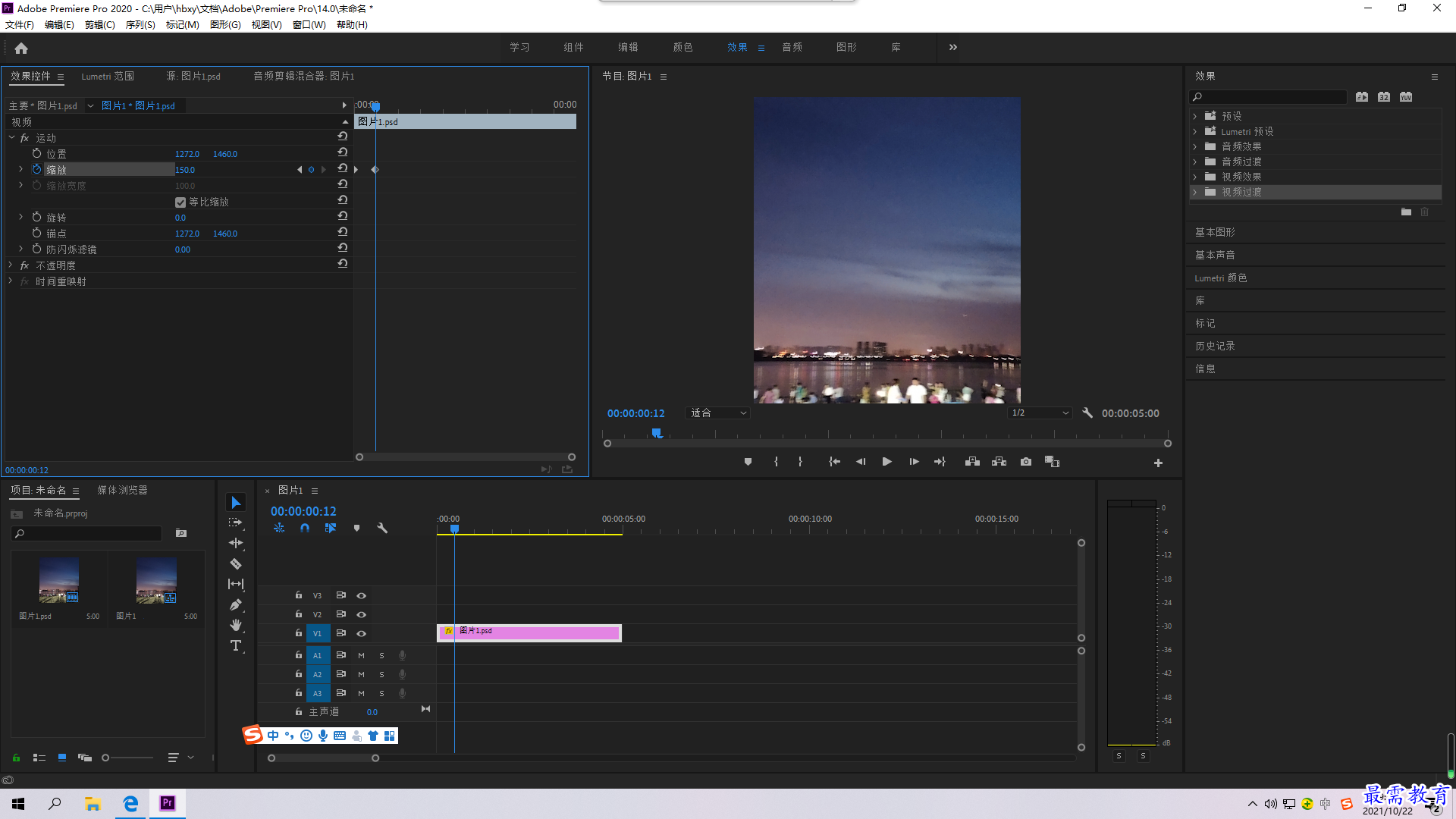Add marker in program monitor
The image size is (1456, 819).
[x=748, y=462]
